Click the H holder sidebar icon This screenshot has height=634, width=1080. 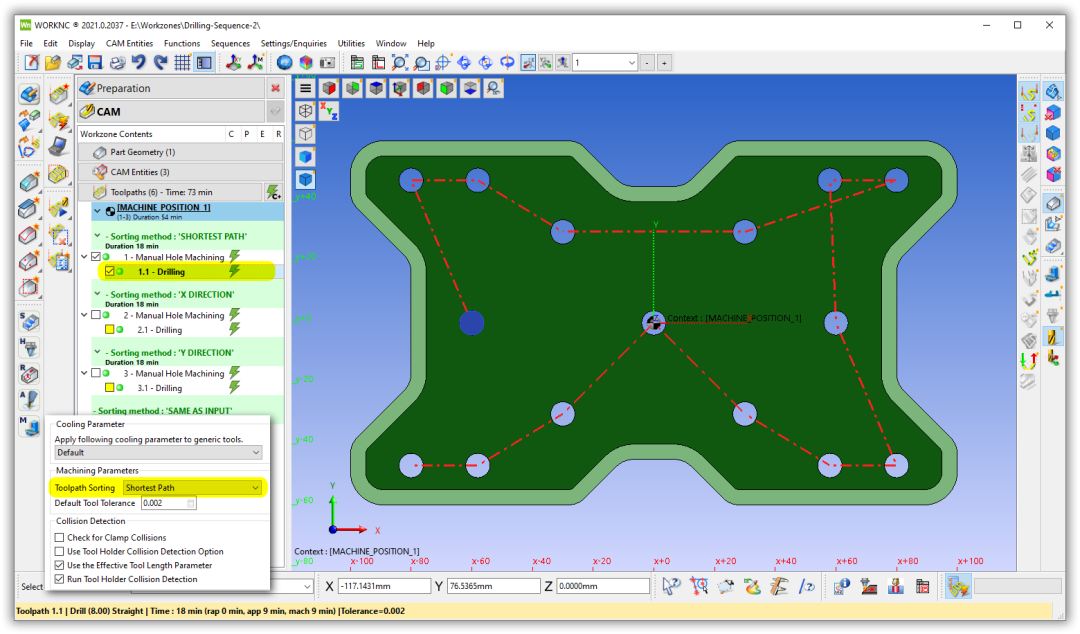click(x=29, y=347)
